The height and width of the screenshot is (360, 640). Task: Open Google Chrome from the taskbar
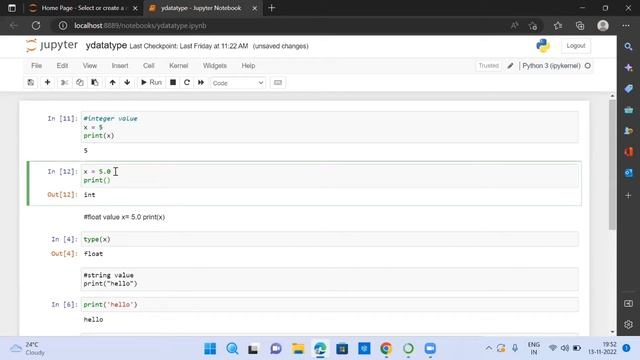(x=386, y=349)
